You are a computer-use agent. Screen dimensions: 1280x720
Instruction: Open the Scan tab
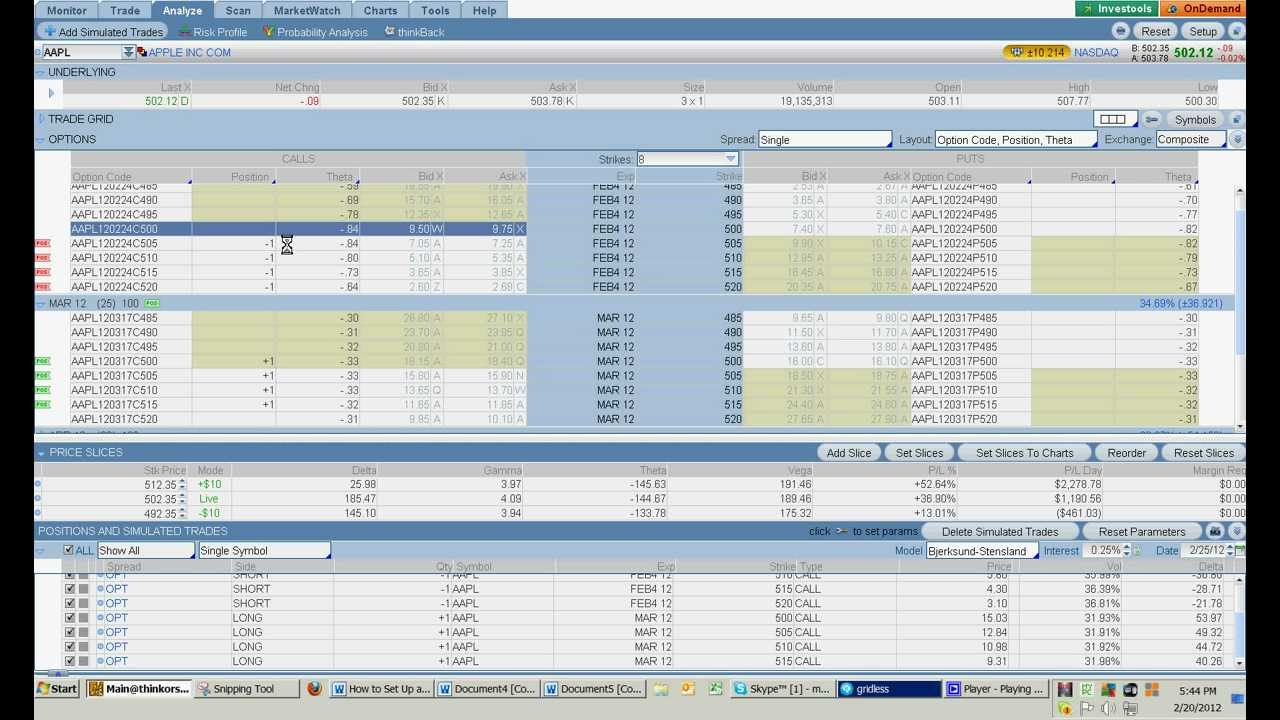click(x=238, y=10)
